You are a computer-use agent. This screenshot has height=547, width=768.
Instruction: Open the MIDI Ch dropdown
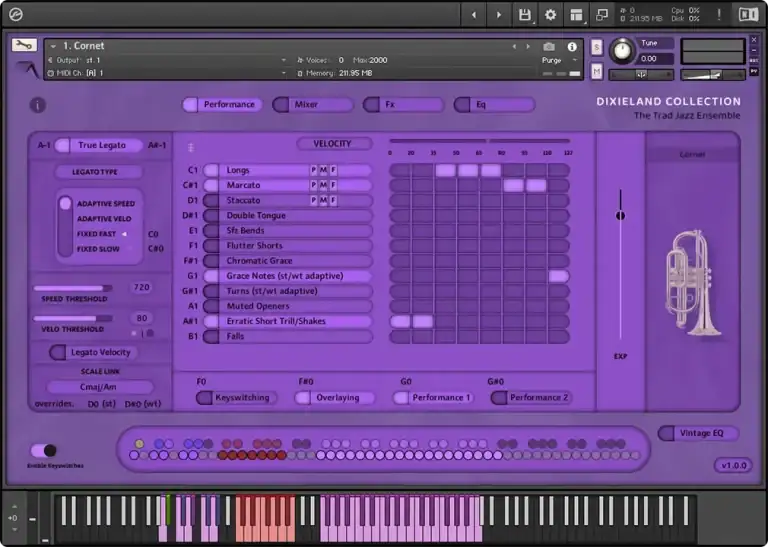coord(284,73)
